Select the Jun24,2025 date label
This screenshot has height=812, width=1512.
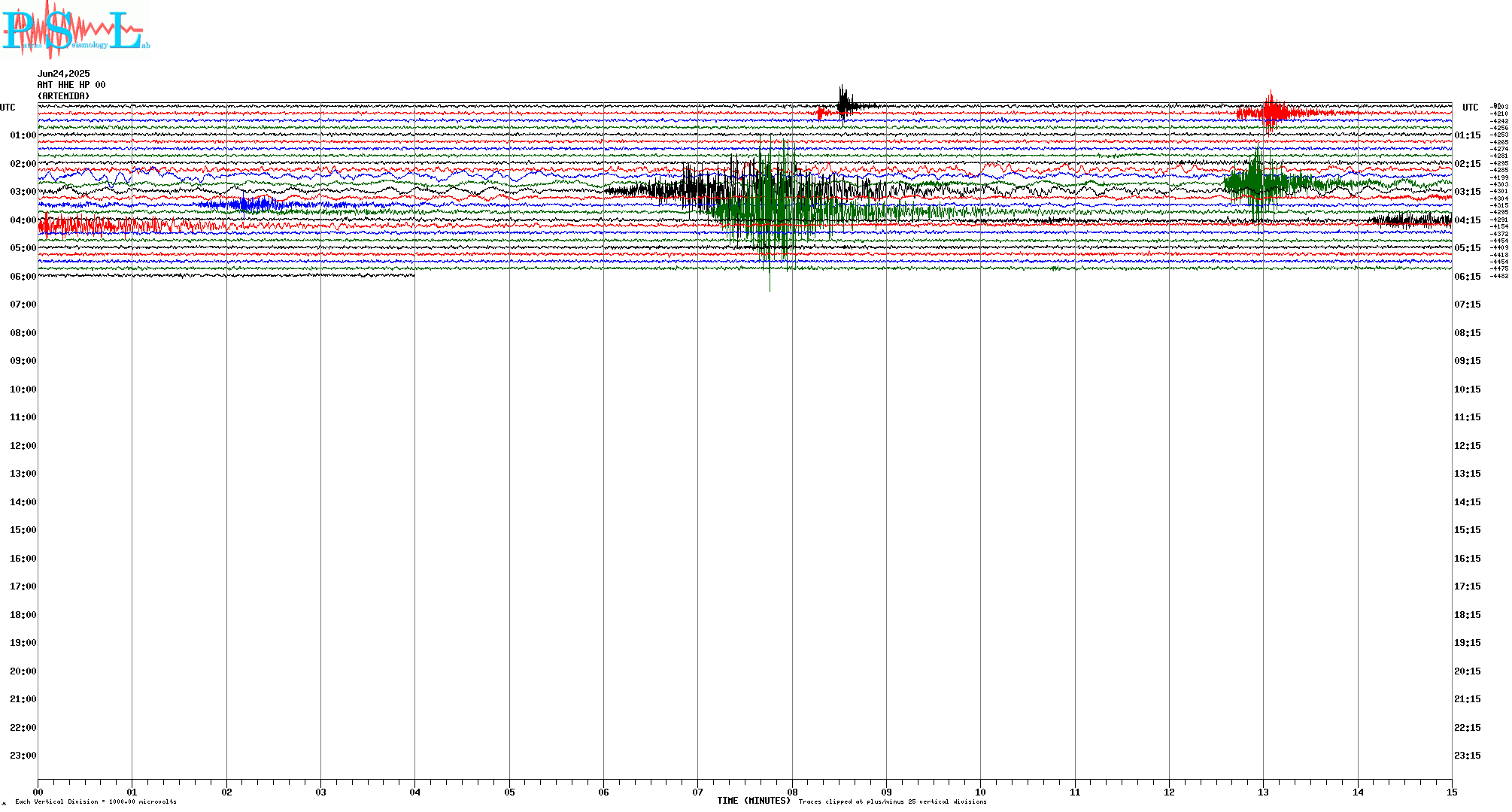[x=64, y=74]
